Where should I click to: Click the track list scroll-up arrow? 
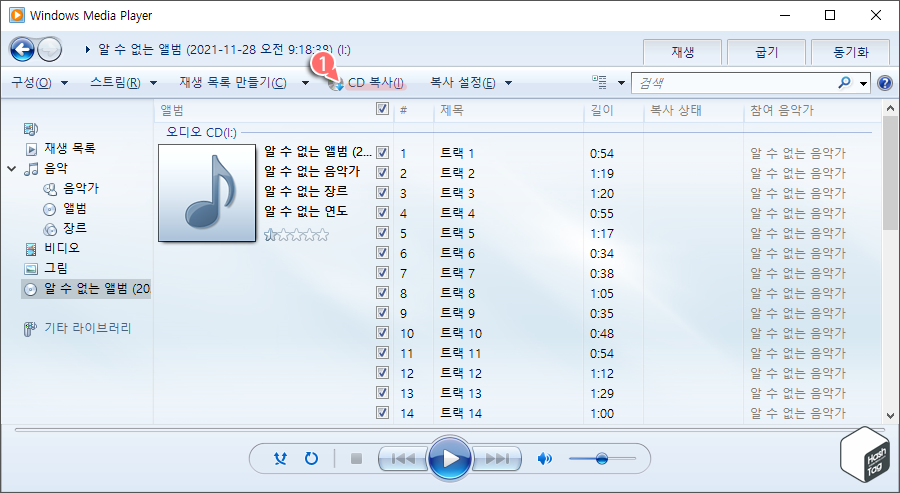pos(890,108)
